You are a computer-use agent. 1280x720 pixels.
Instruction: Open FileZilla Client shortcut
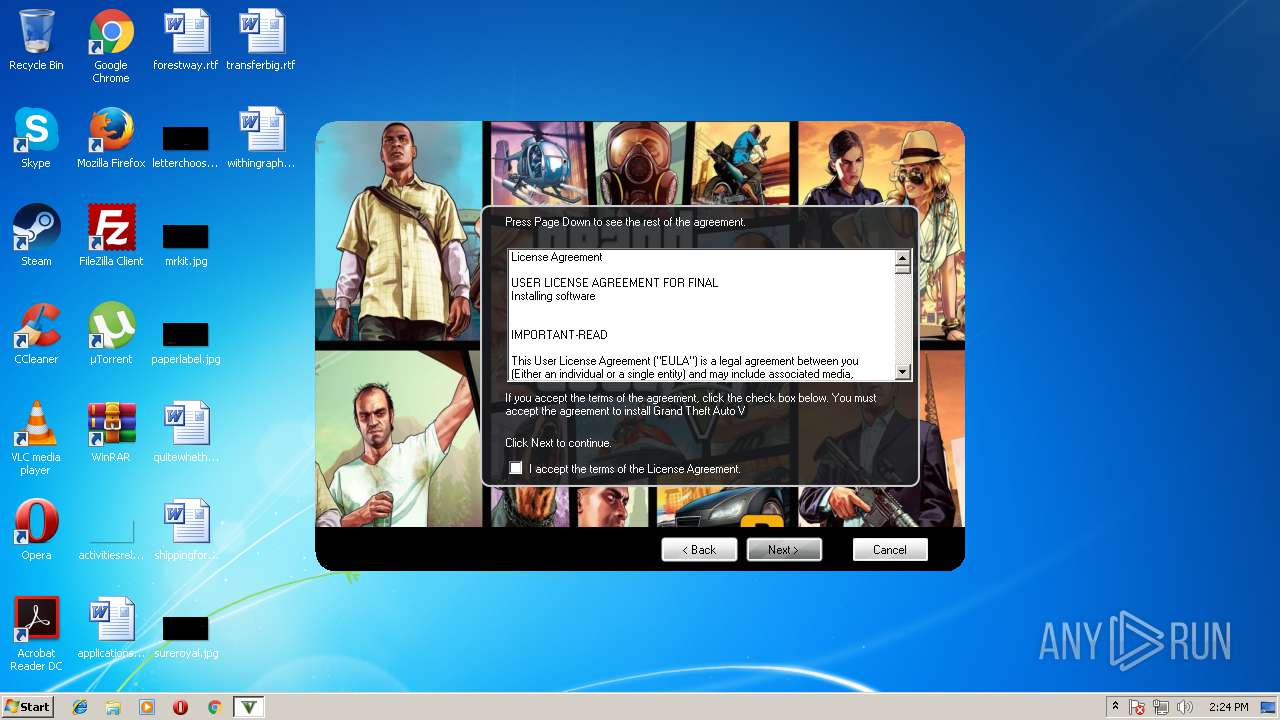coord(111,236)
